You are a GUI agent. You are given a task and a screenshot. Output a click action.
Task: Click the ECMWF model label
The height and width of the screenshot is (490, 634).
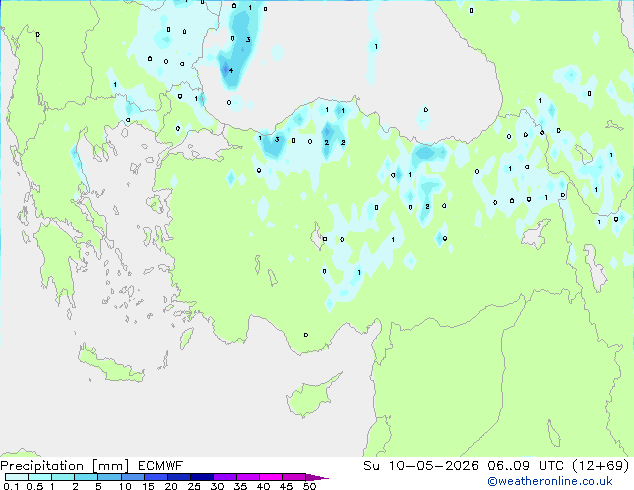[161, 466]
